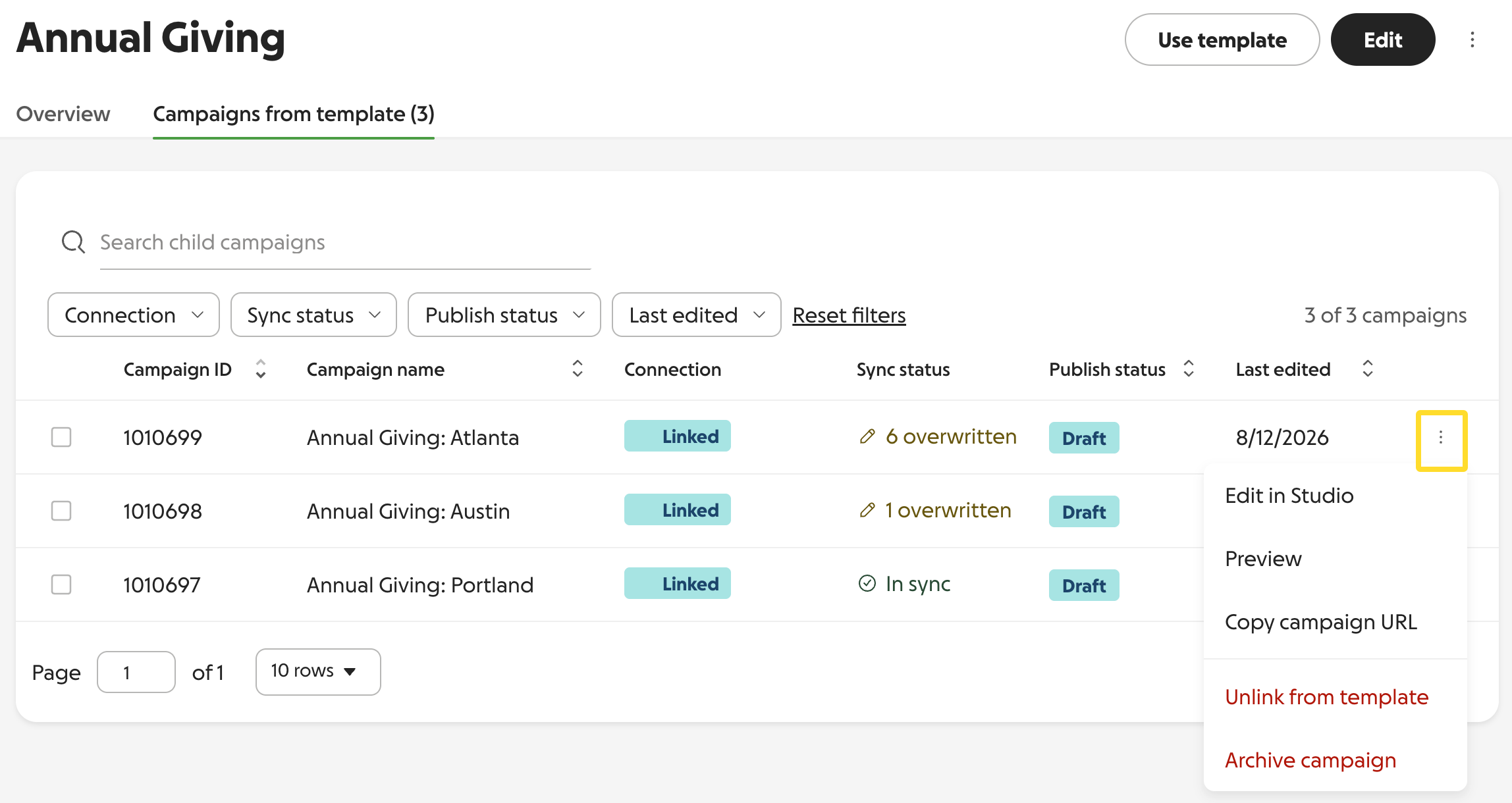The width and height of the screenshot is (1512, 803).
Task: Click the Draft badge in Atlanta row
Action: point(1084,438)
